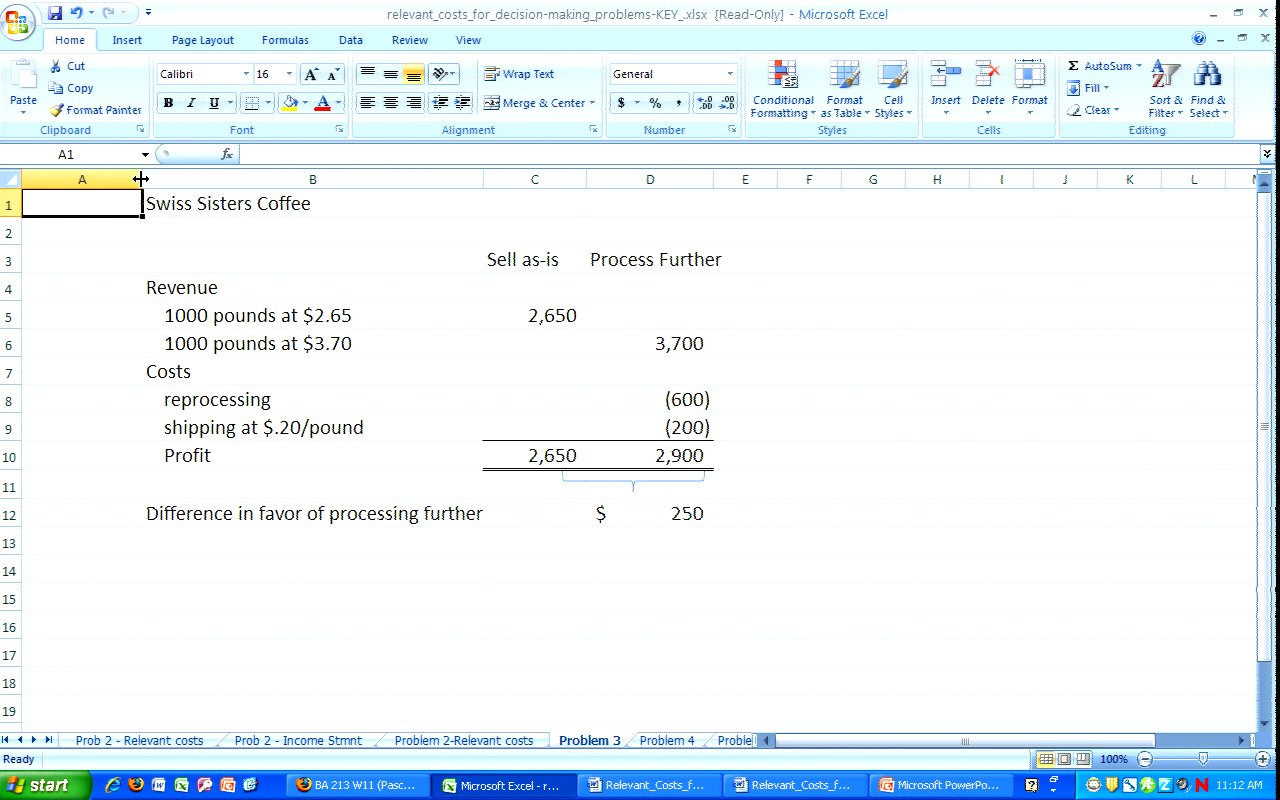Click the zoom slider handle

[1203, 759]
